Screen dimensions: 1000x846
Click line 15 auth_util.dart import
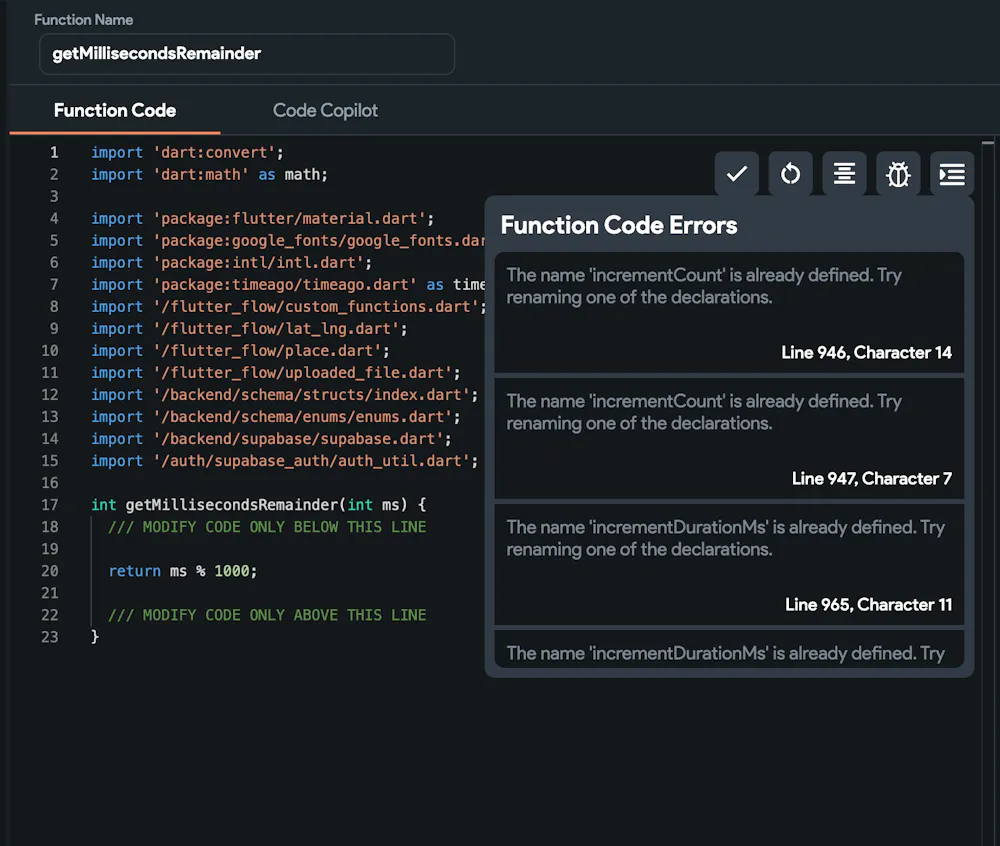[284, 461]
